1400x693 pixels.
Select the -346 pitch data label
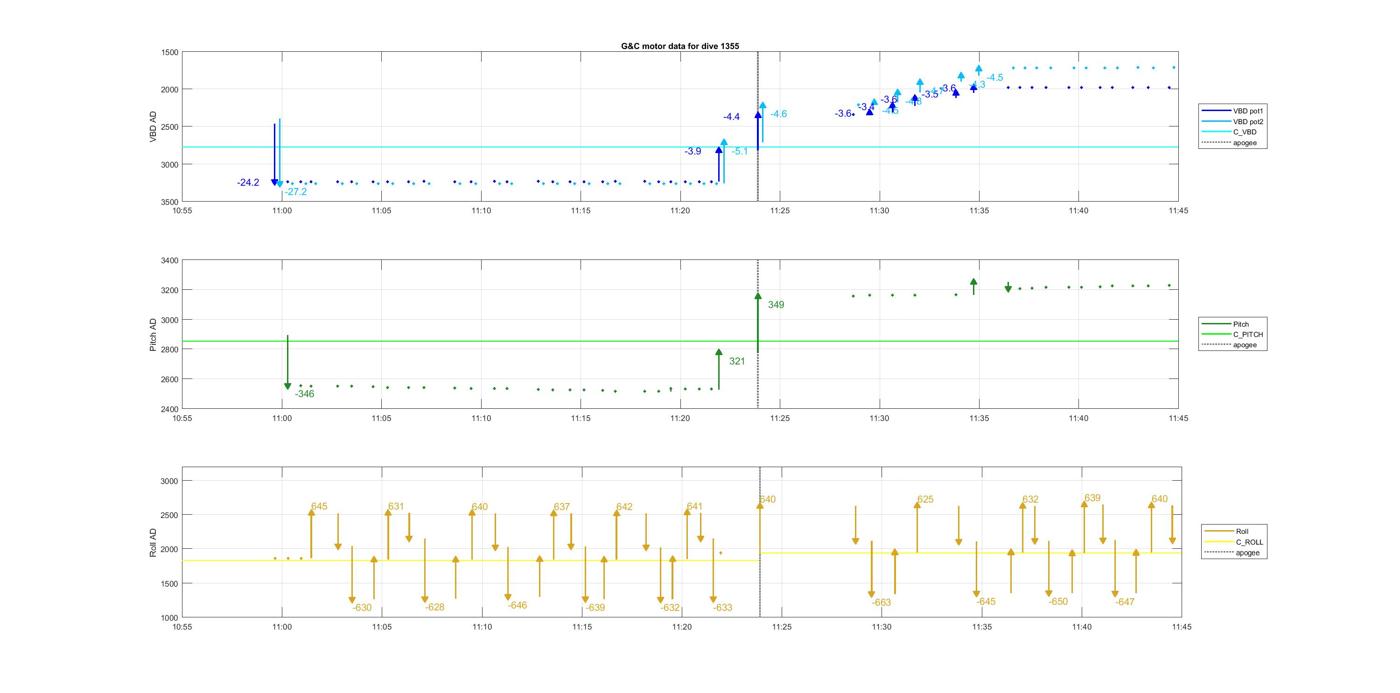(304, 394)
